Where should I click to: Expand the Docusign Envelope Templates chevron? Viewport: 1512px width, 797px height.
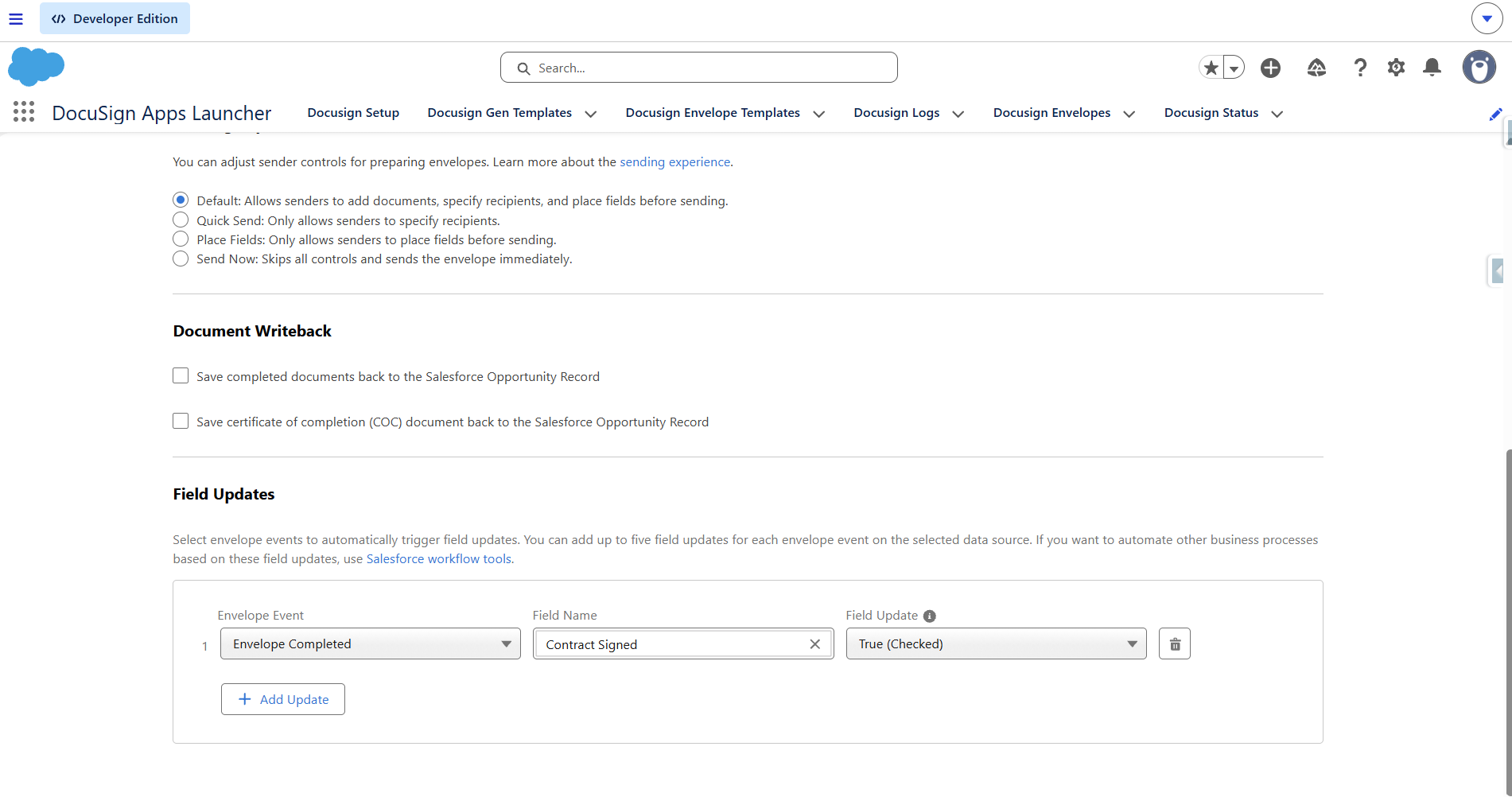click(819, 114)
